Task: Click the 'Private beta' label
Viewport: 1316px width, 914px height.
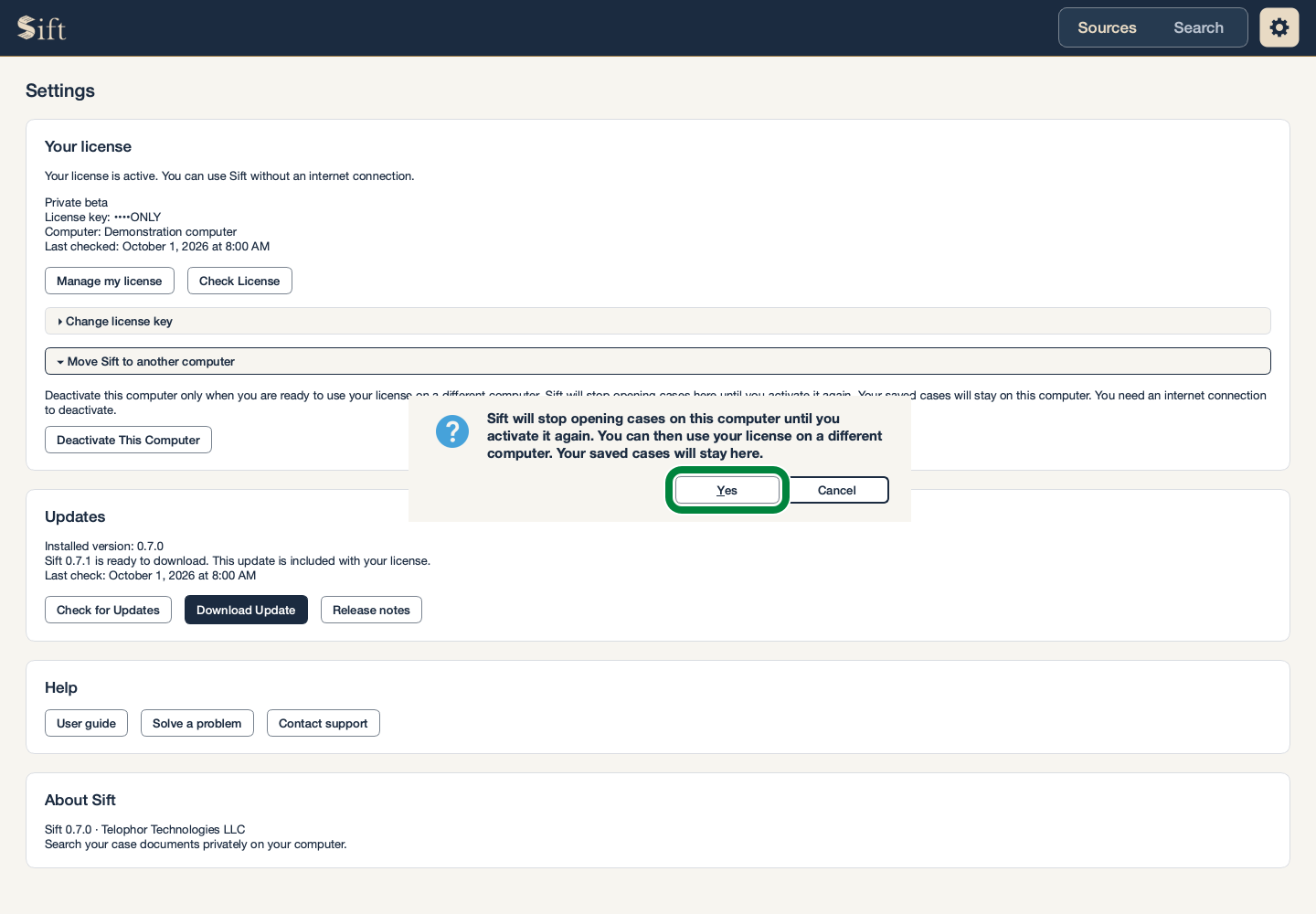Action: 76,203
